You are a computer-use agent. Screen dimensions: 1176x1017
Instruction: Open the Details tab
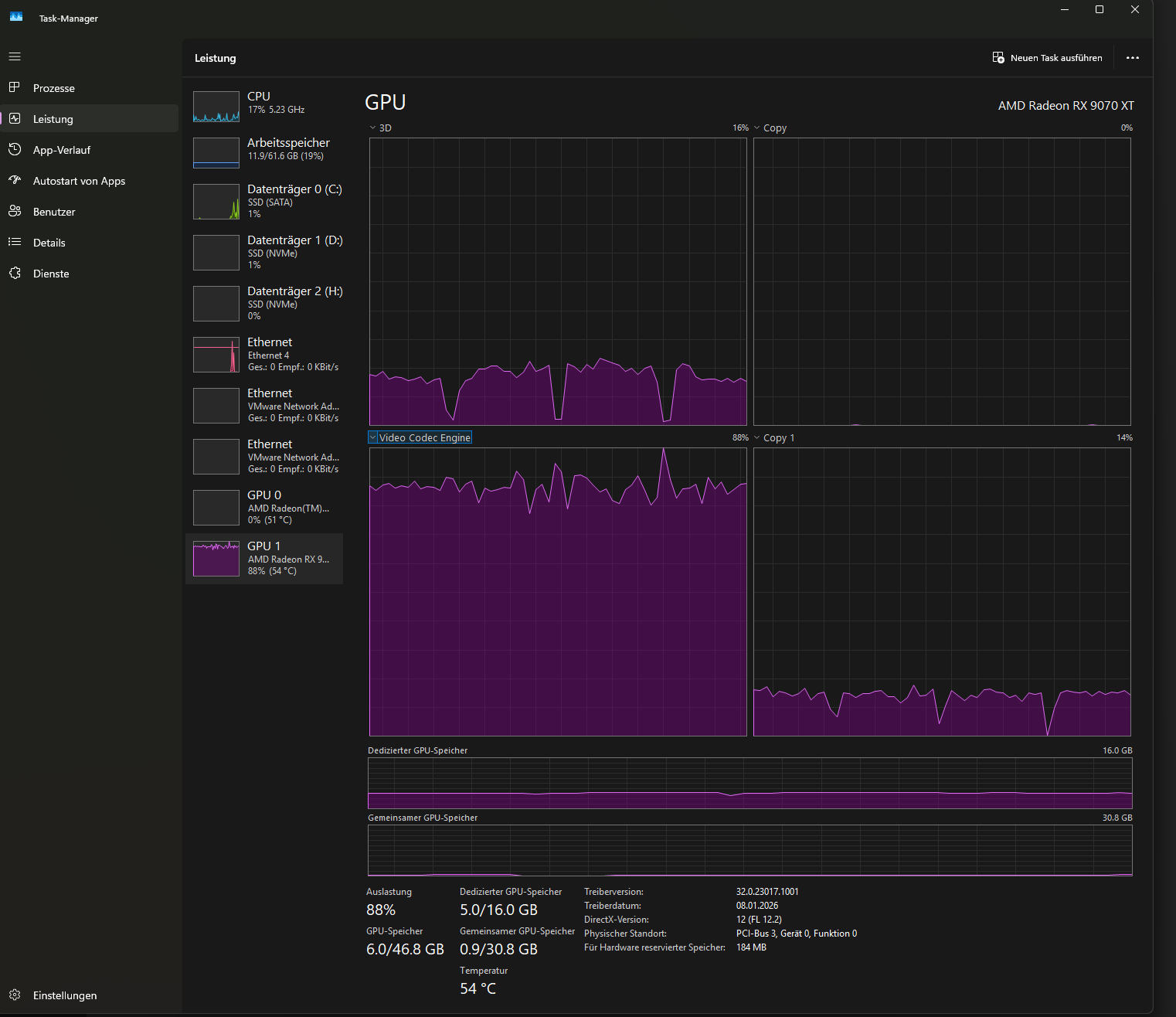click(x=90, y=243)
